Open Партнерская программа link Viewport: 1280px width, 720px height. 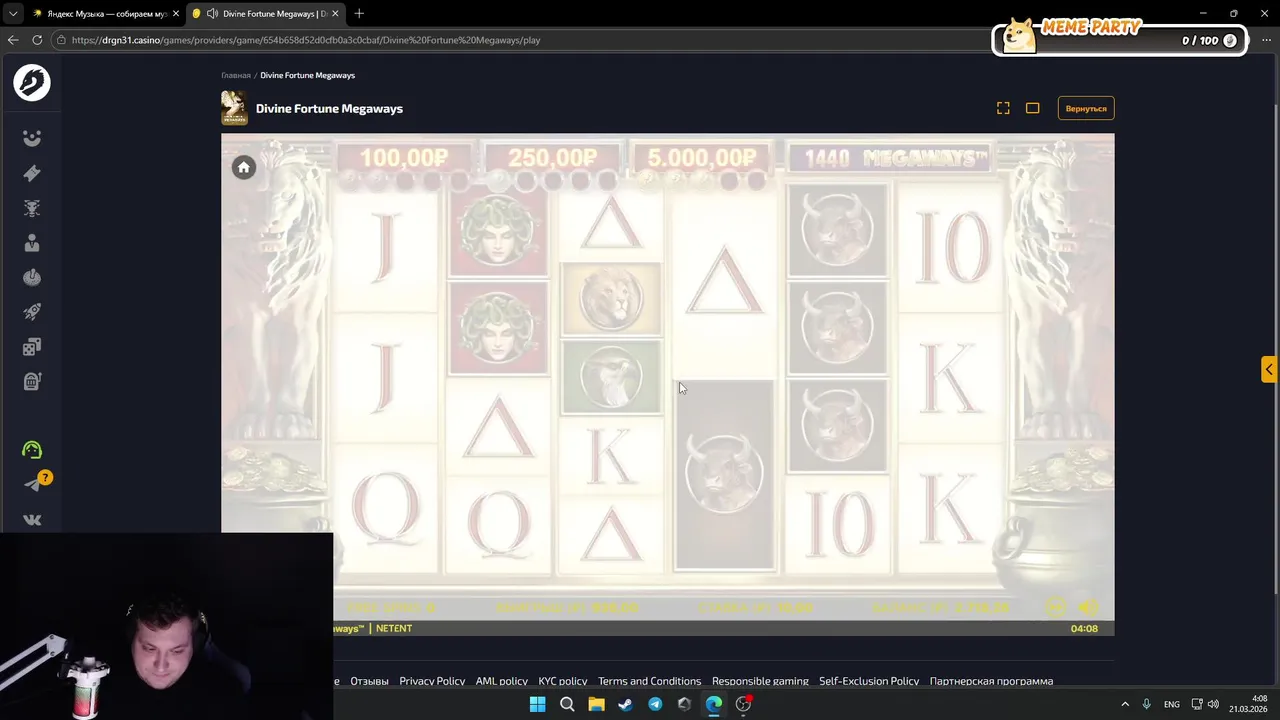coord(991,681)
